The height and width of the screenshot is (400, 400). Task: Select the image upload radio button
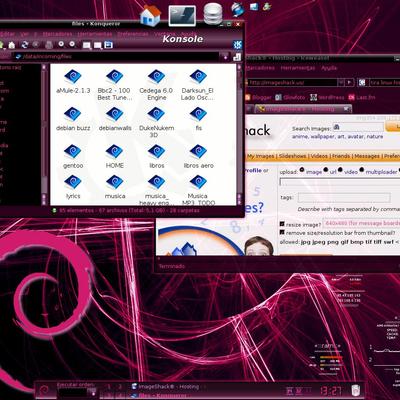pos(302,170)
